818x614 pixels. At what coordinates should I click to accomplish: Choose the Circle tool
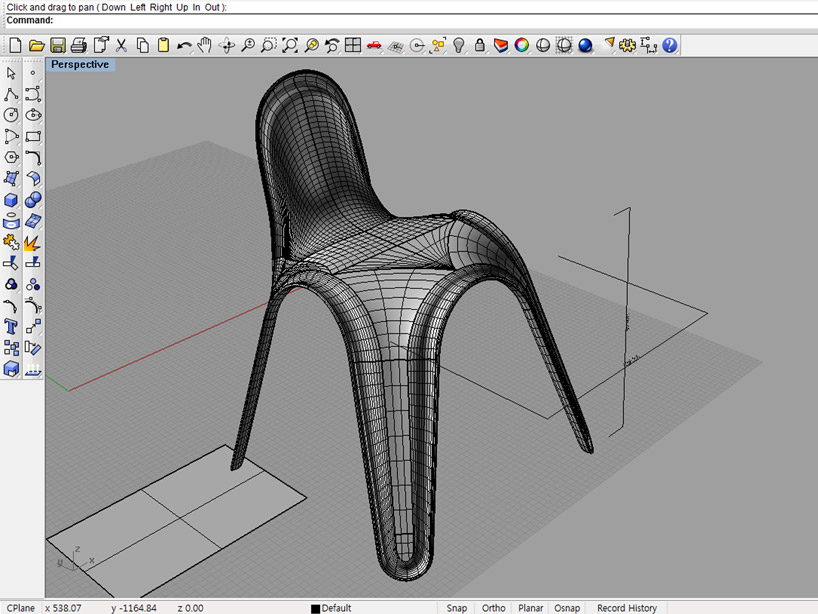tap(11, 115)
